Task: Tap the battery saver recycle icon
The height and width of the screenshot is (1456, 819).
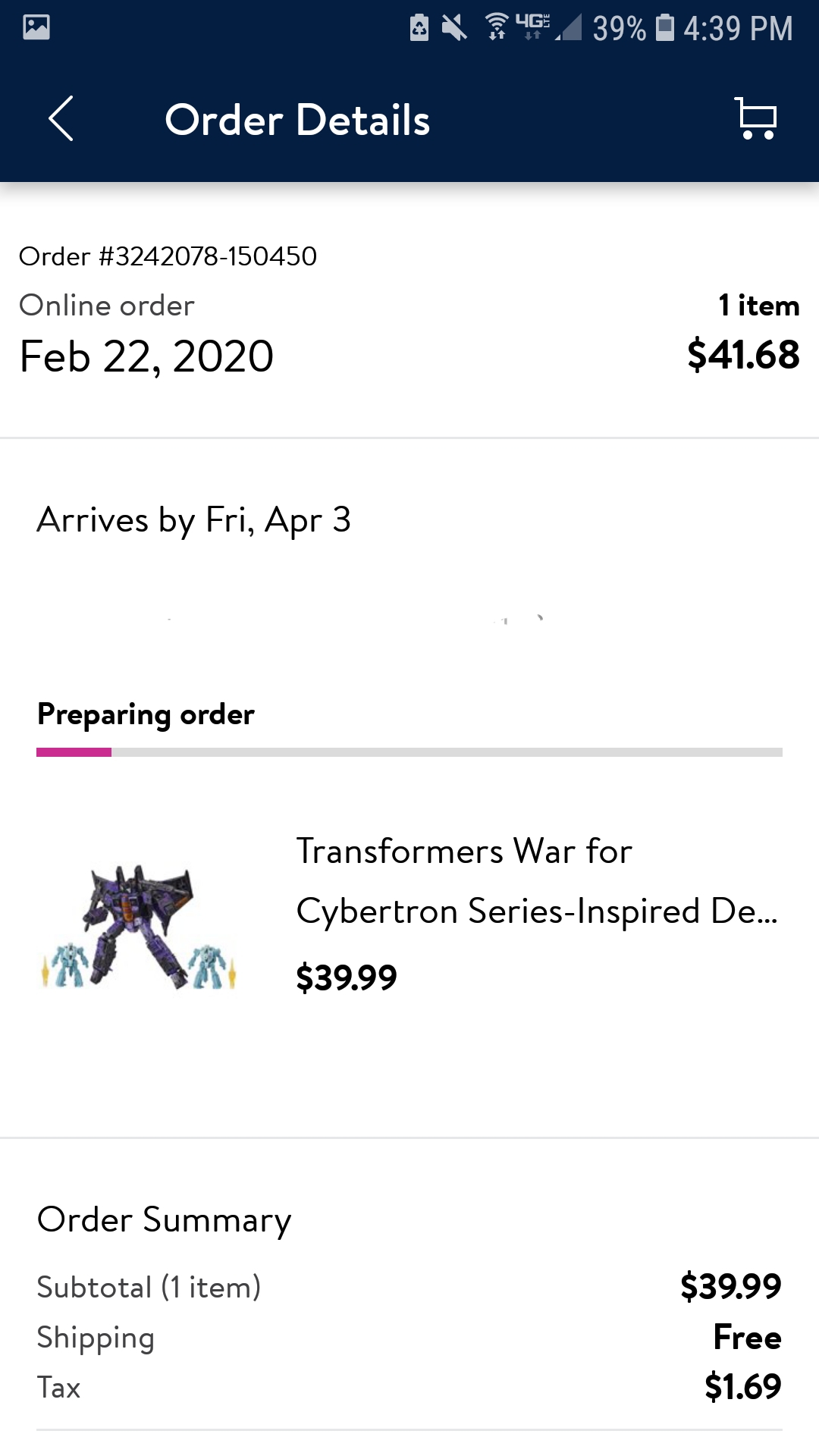Action: 419,28
